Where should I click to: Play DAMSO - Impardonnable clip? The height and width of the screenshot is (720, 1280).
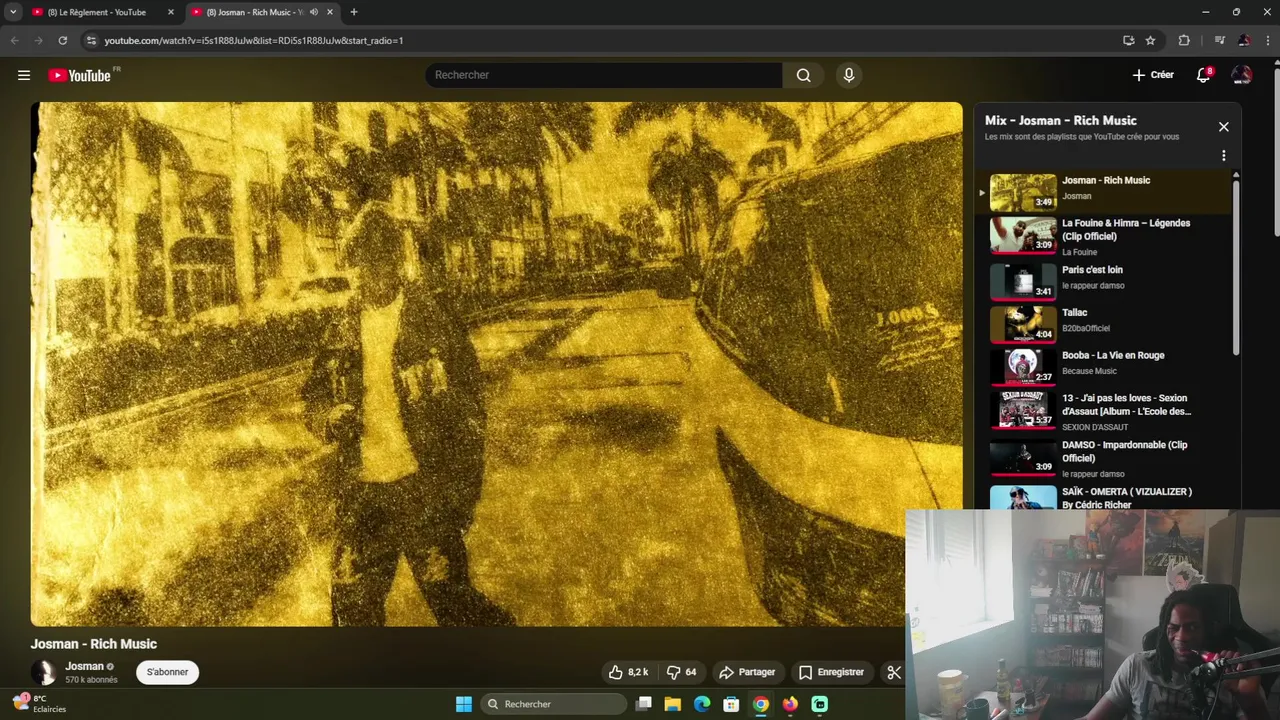1105,458
